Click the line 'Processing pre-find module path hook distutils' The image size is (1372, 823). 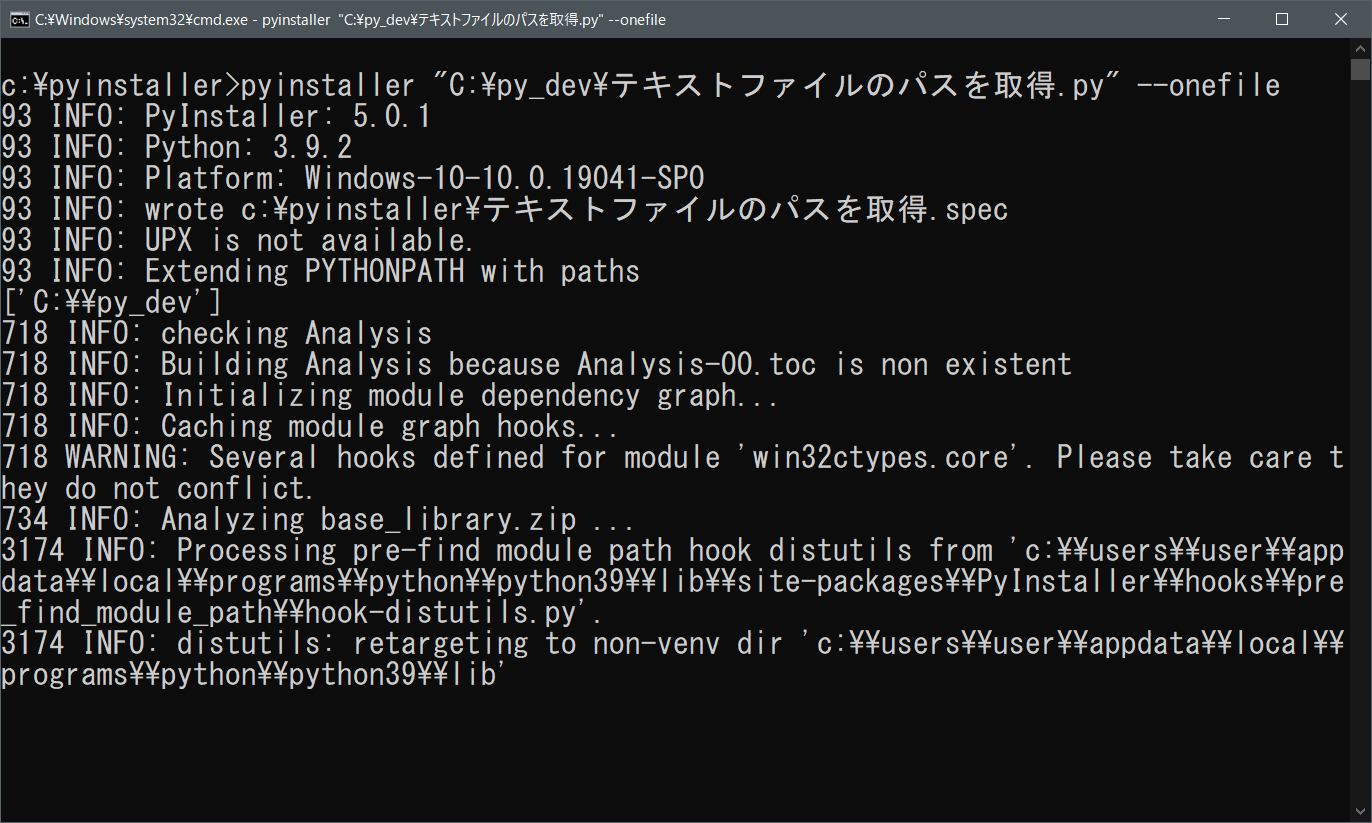click(673, 550)
